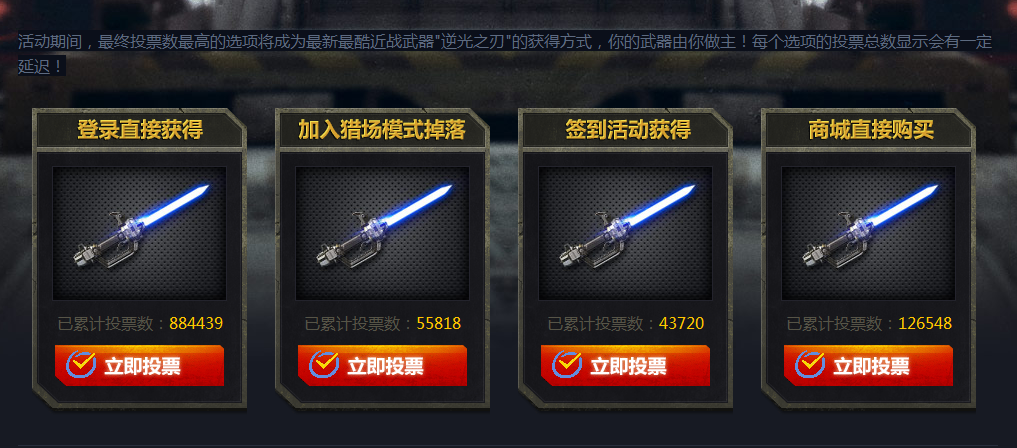Viewport: 1017px width, 448px height.
Task: Click checkmark icon on 登录直接获得 vote button
Action: [x=81, y=364]
